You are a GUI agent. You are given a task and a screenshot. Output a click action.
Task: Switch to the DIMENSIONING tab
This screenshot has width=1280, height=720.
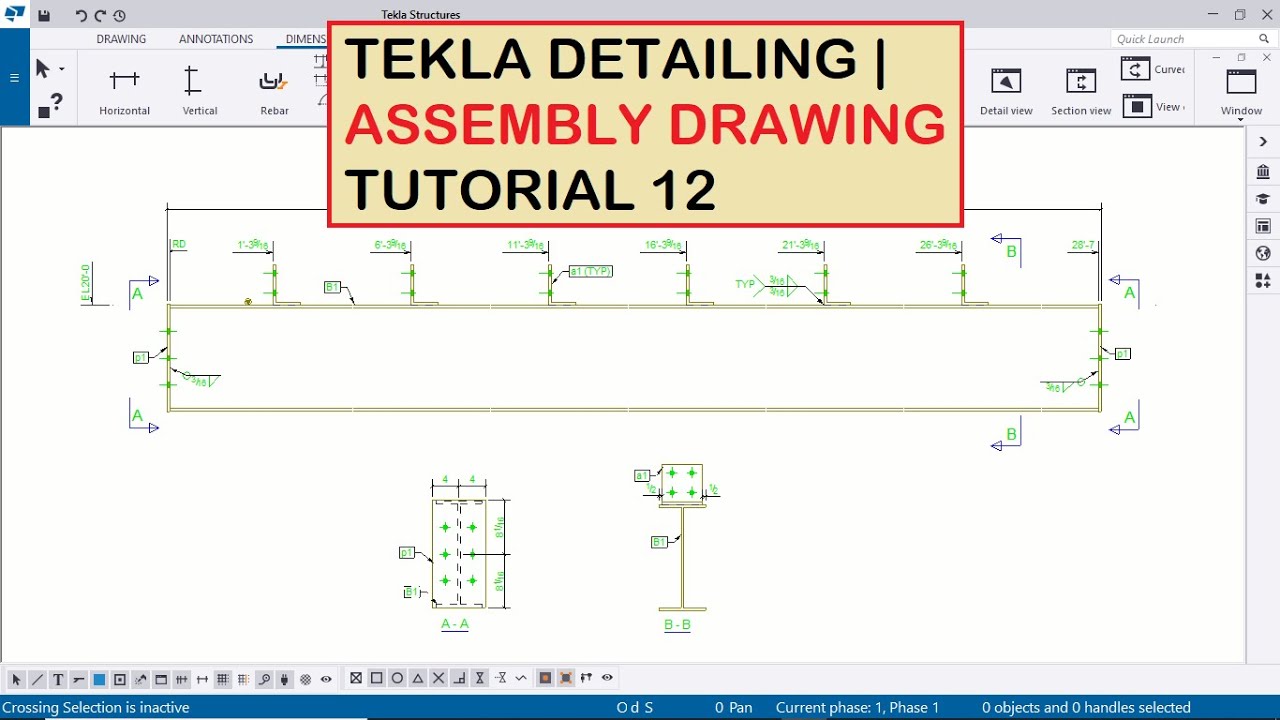tap(306, 39)
